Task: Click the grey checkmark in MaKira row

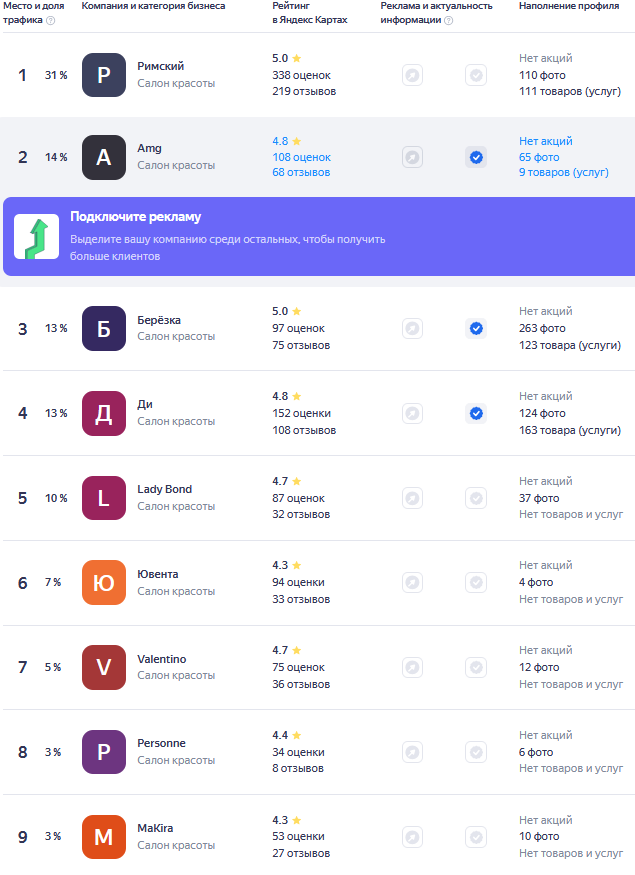Action: coord(476,836)
